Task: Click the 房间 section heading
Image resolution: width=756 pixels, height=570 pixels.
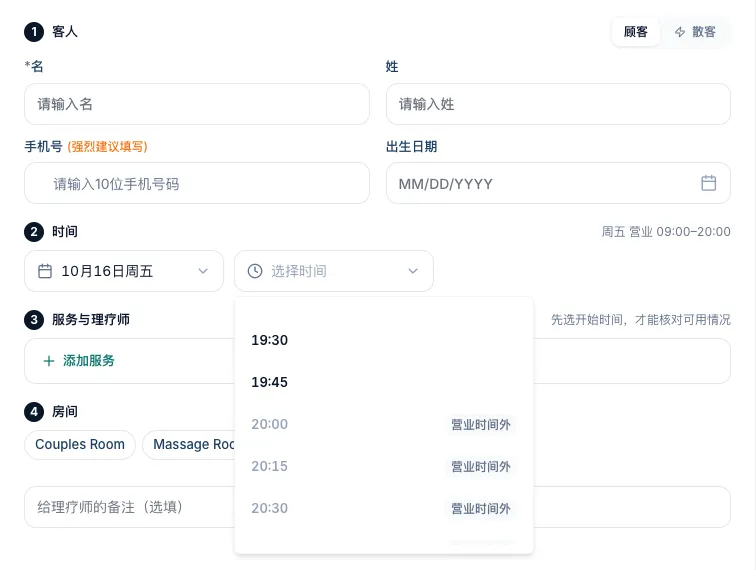Action: pyautogui.click(x=65, y=411)
